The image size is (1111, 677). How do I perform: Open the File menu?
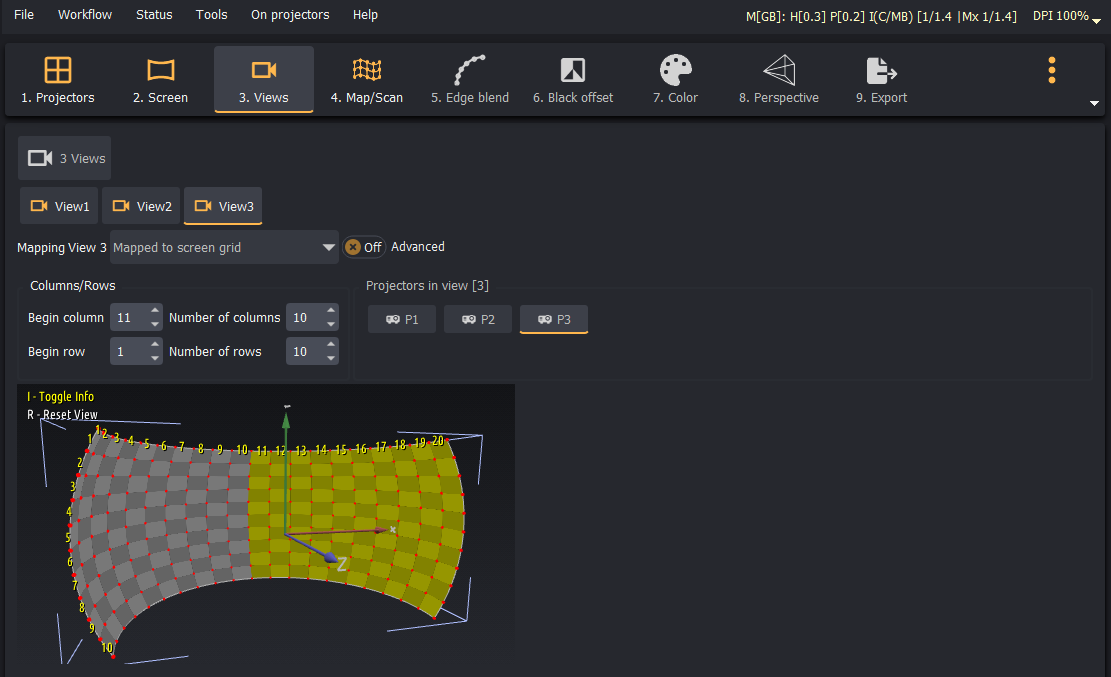tap(24, 15)
